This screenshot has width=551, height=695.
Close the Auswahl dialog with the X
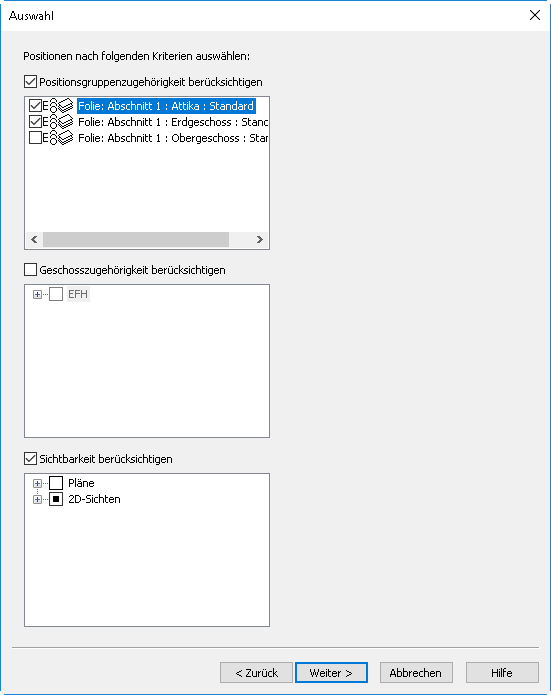(535, 15)
